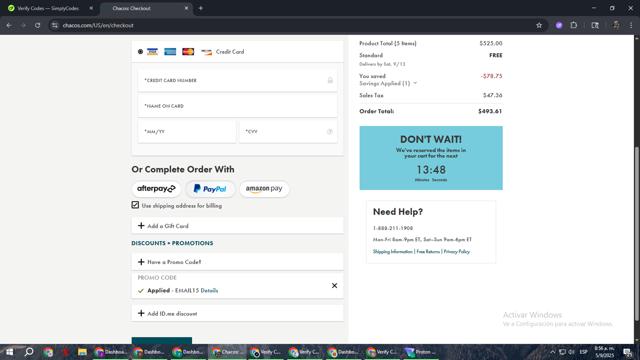
Task: Bookmark this page with the star icon
Action: click(539, 25)
